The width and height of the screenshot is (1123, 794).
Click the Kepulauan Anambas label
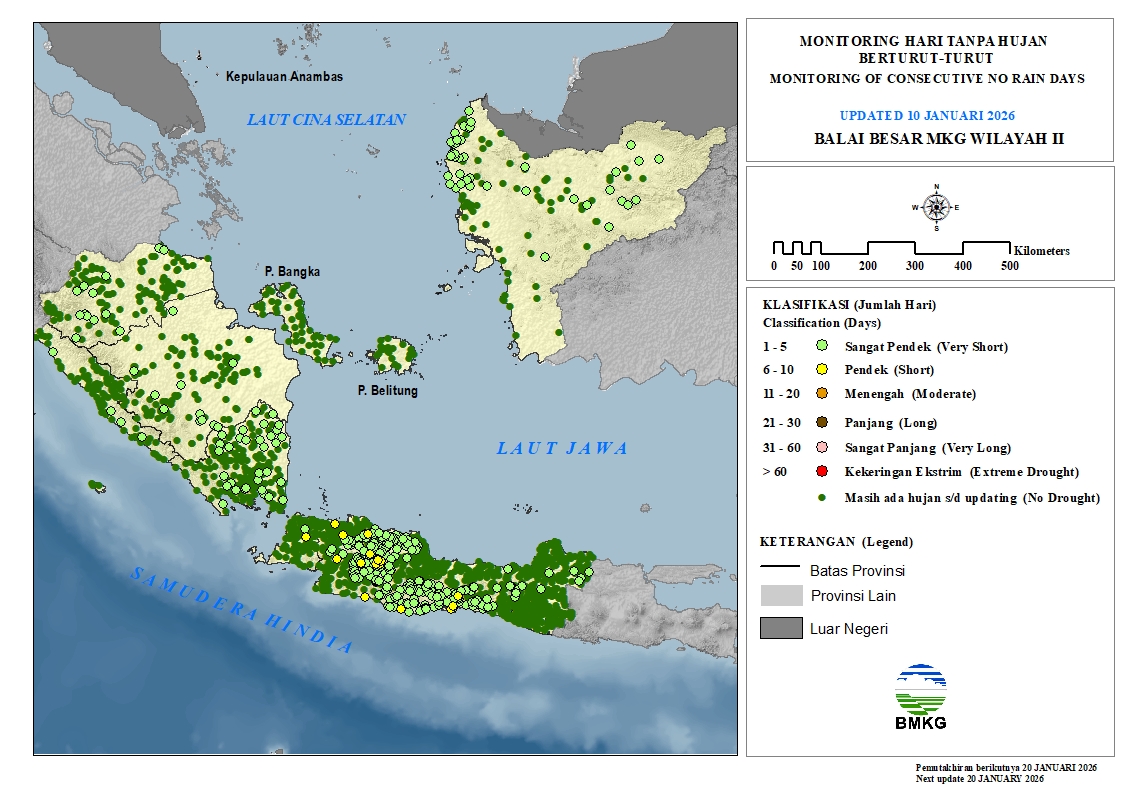click(x=284, y=77)
